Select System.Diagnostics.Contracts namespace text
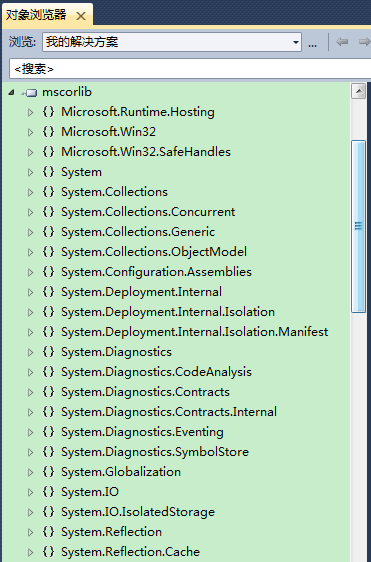Screen dimensions: 371x562 tap(145, 392)
